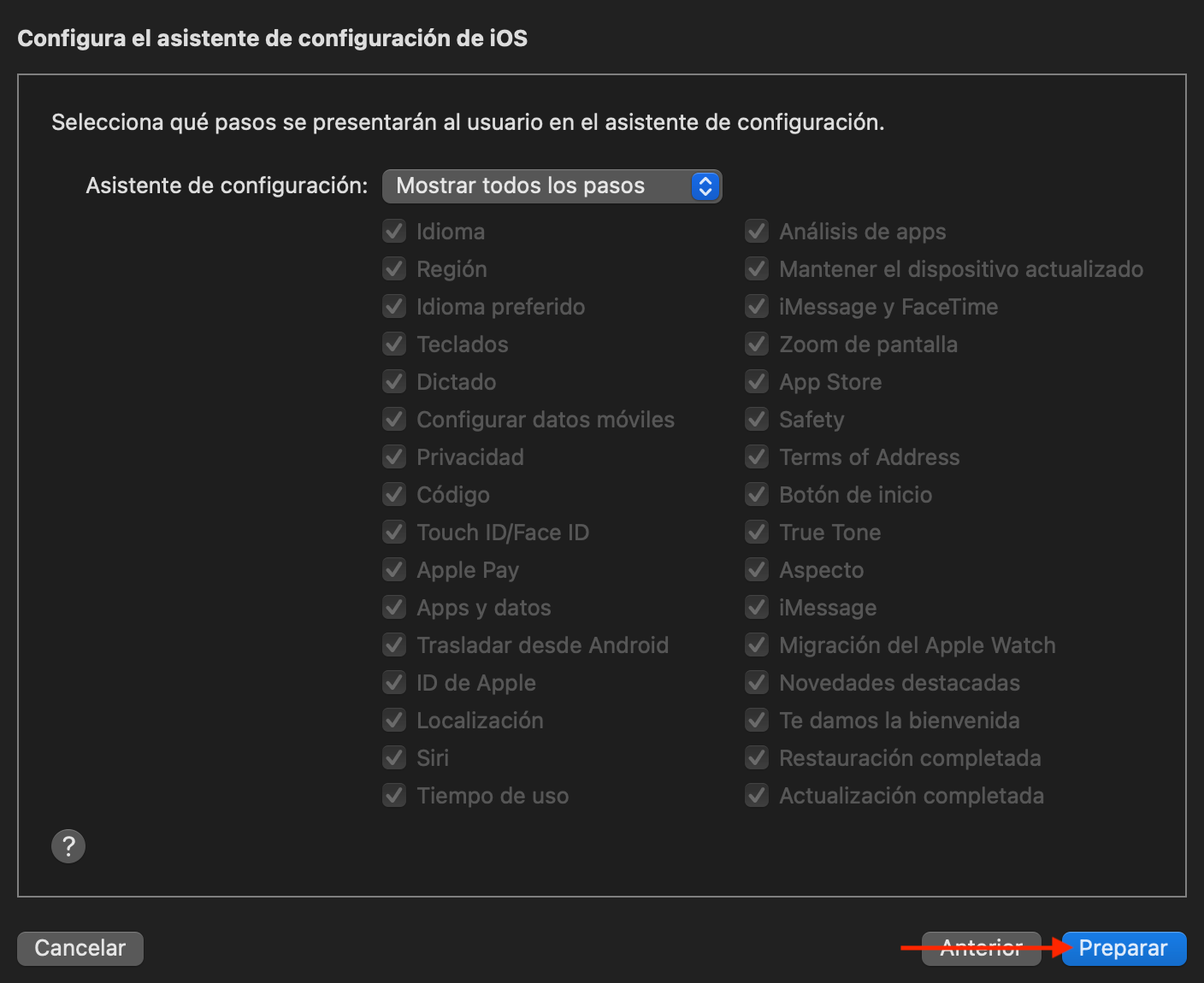Uncheck the Localización step
1204x983 pixels.
point(394,721)
